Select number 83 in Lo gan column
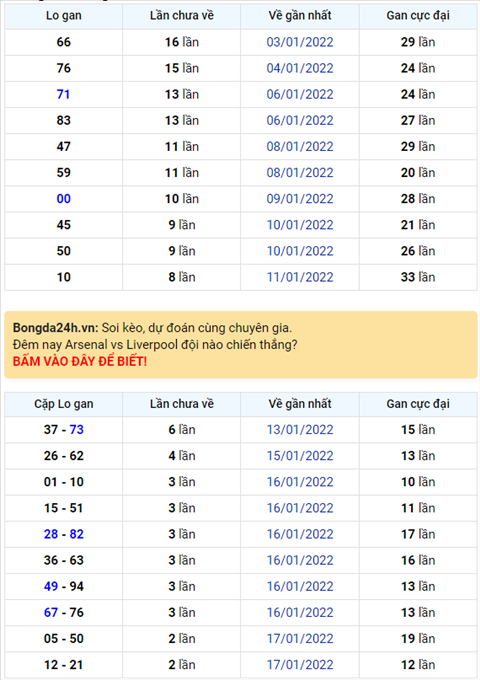Viewport: 480px width, 680px height. point(63,120)
